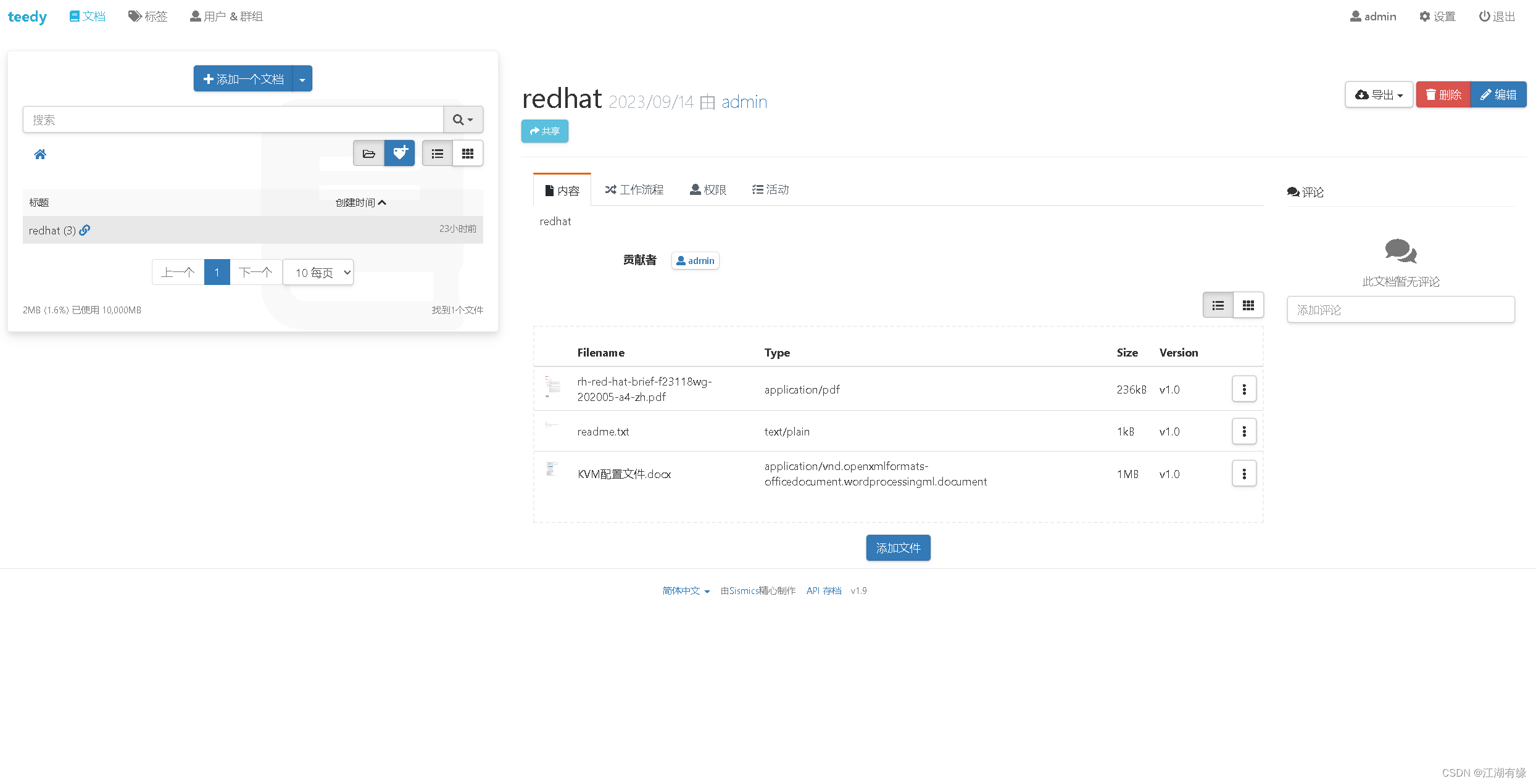Open the actions menu for KVM配置文件.docx

pyautogui.click(x=1244, y=474)
